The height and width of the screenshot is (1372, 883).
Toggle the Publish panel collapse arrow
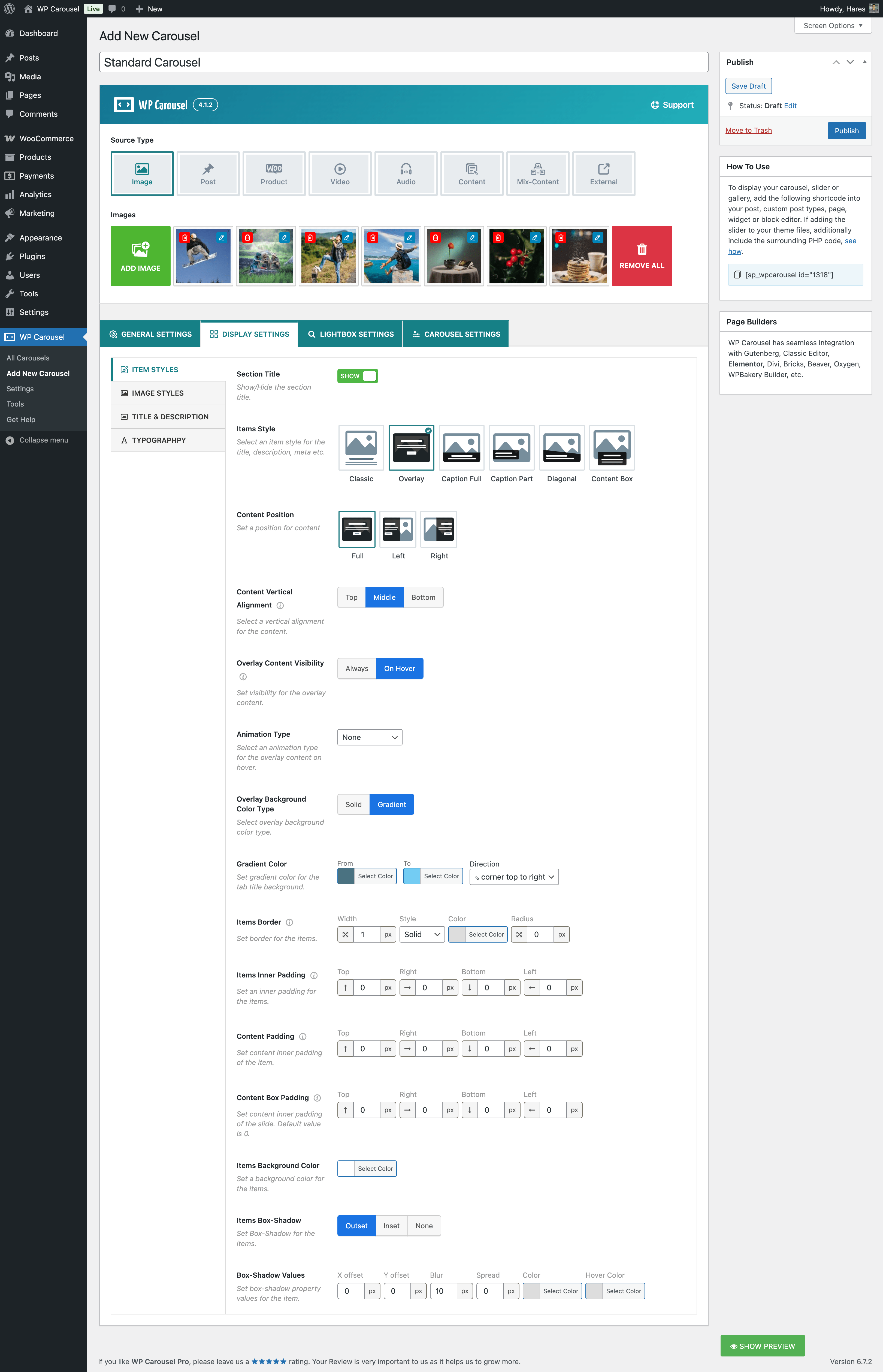pyautogui.click(x=864, y=62)
